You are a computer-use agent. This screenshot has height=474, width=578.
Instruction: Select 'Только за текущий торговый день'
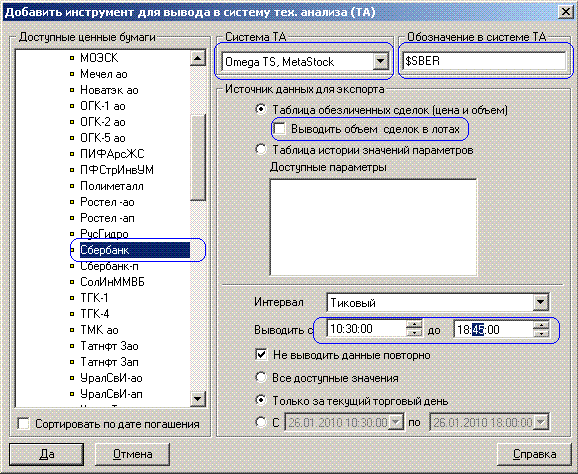coord(261,401)
